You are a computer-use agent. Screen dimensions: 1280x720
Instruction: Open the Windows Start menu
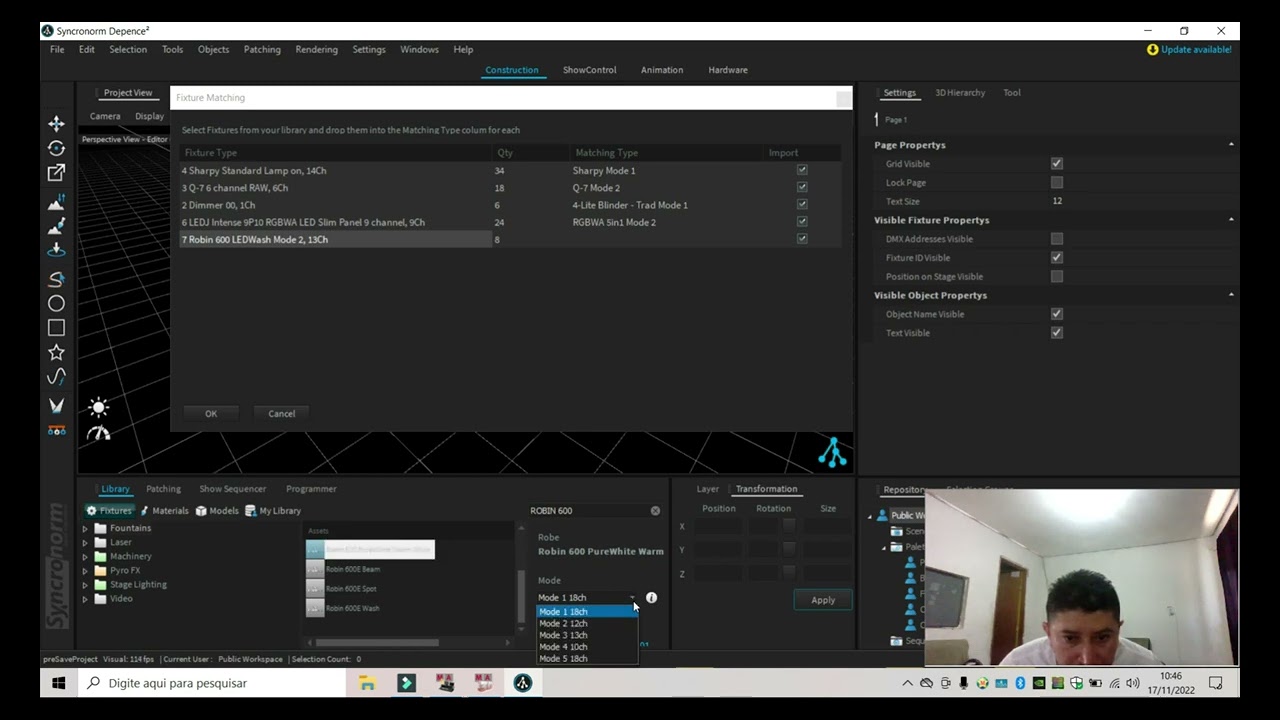point(58,683)
